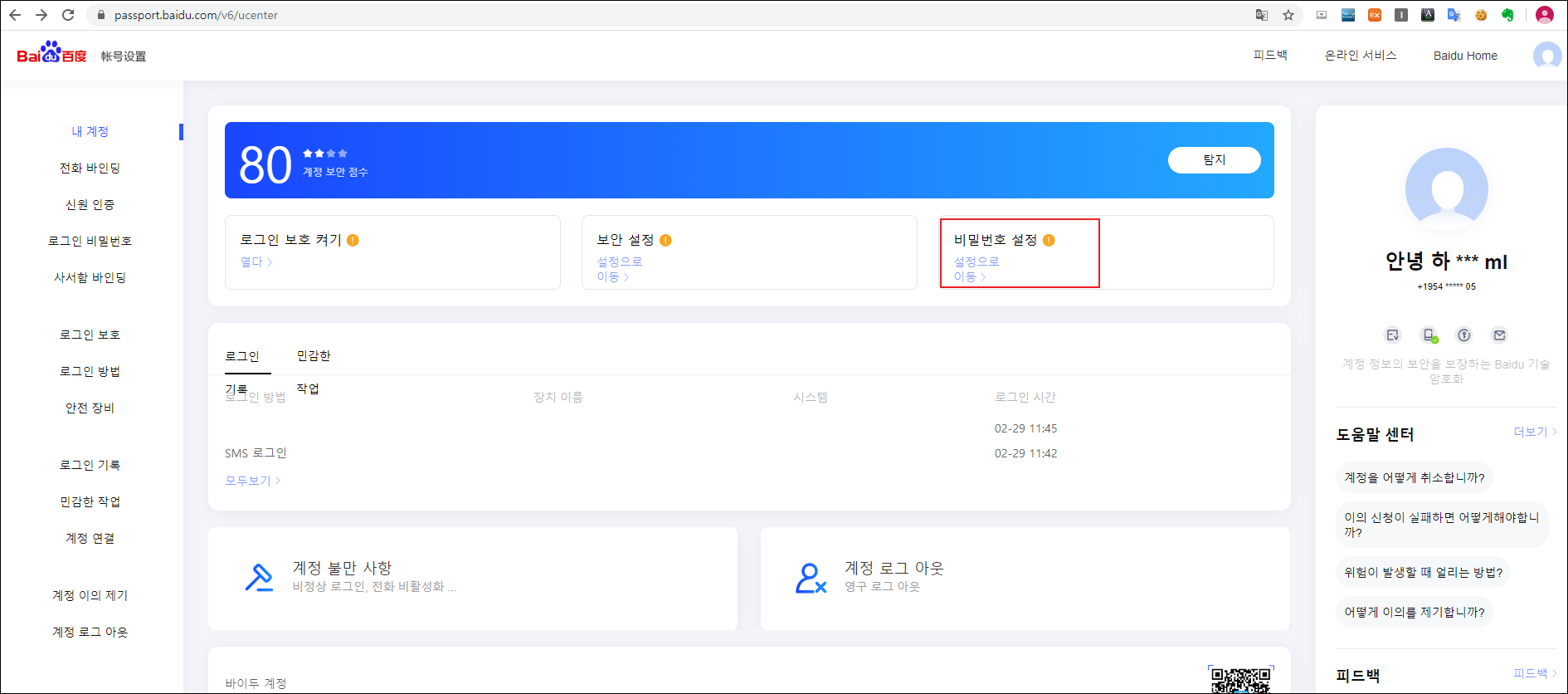Open help: 위험이 발생할 때 알리는 방법?
This screenshot has height=694, width=1568.
click(x=1424, y=572)
